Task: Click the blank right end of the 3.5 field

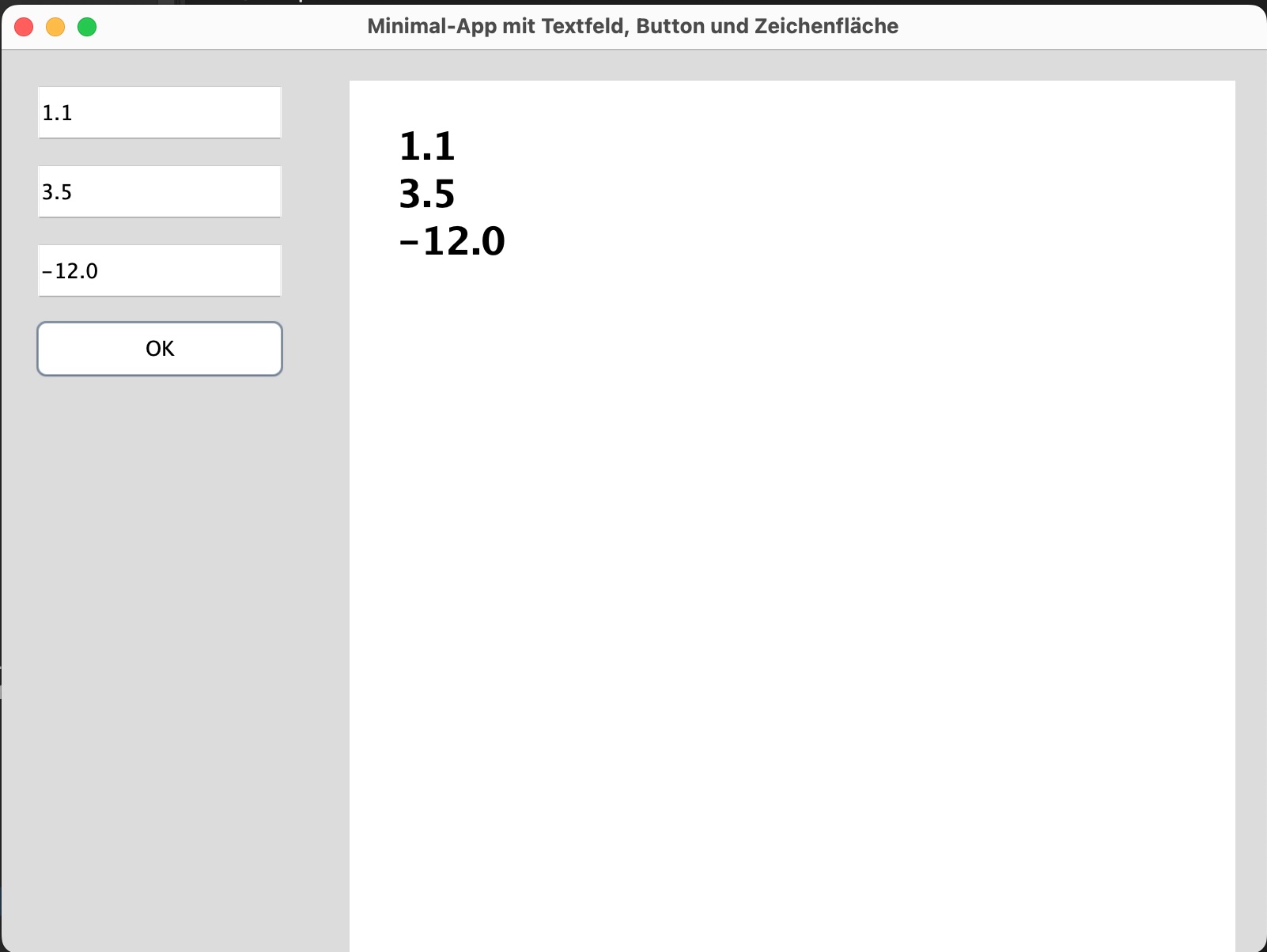Action: click(x=253, y=192)
